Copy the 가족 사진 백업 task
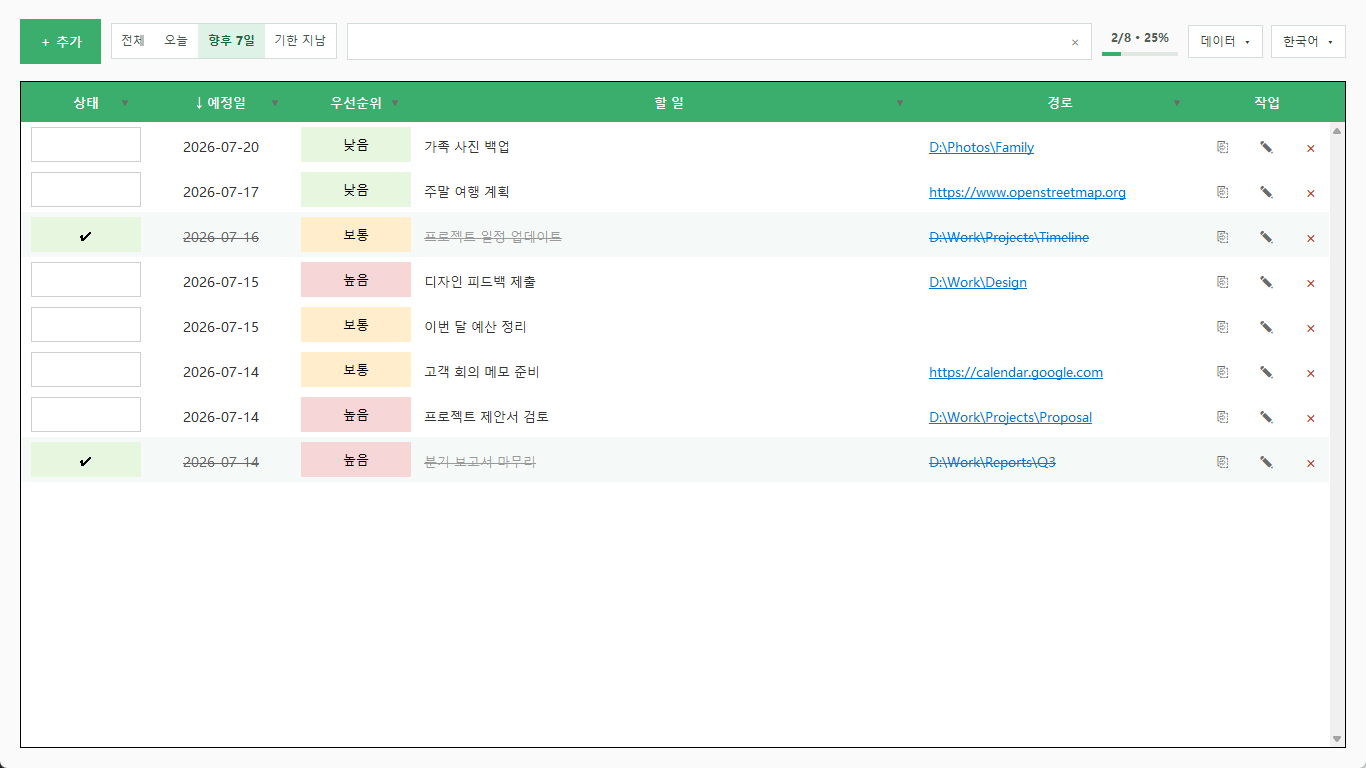The image size is (1366, 768). point(1222,147)
